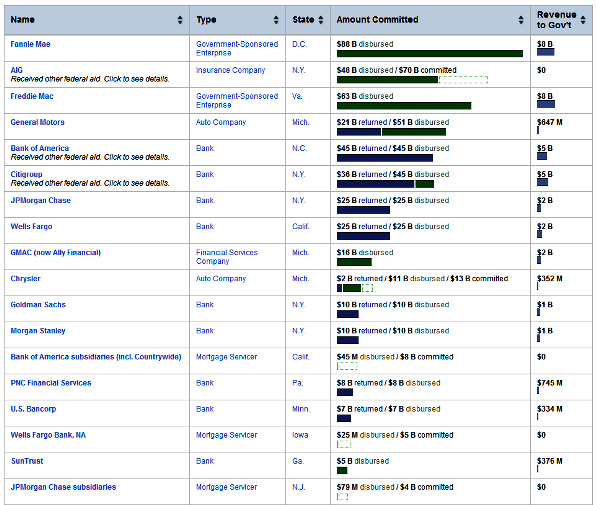Open the Goldman Sachs link

(x=38, y=305)
